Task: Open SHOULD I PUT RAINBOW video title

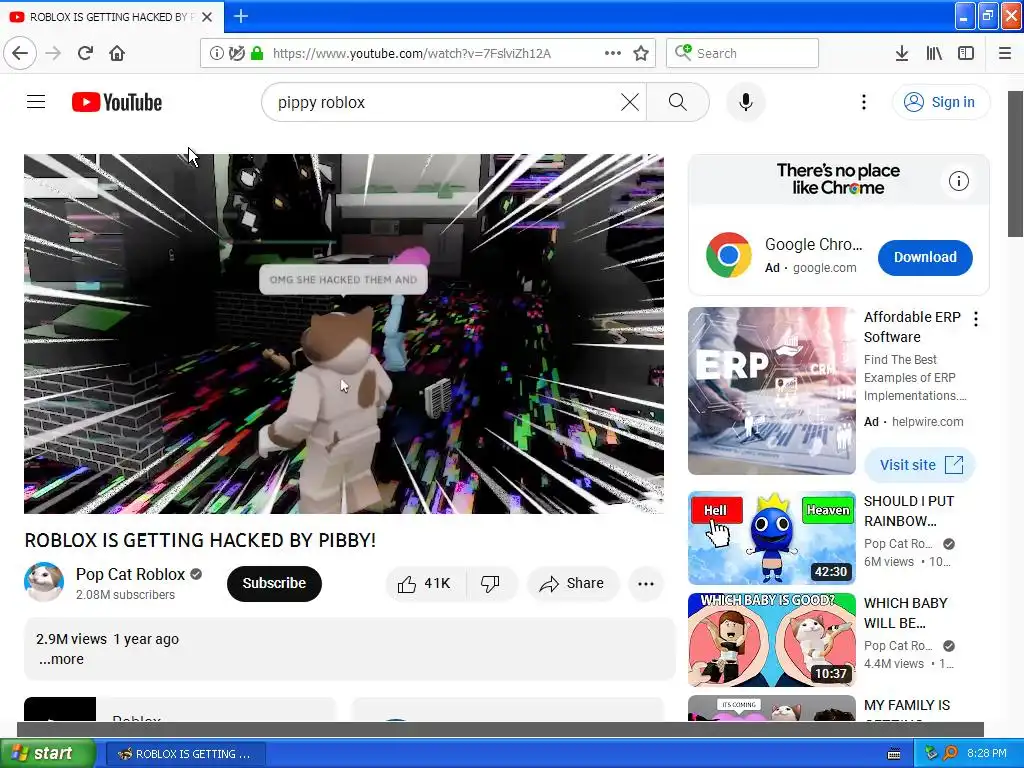Action: 908,511
